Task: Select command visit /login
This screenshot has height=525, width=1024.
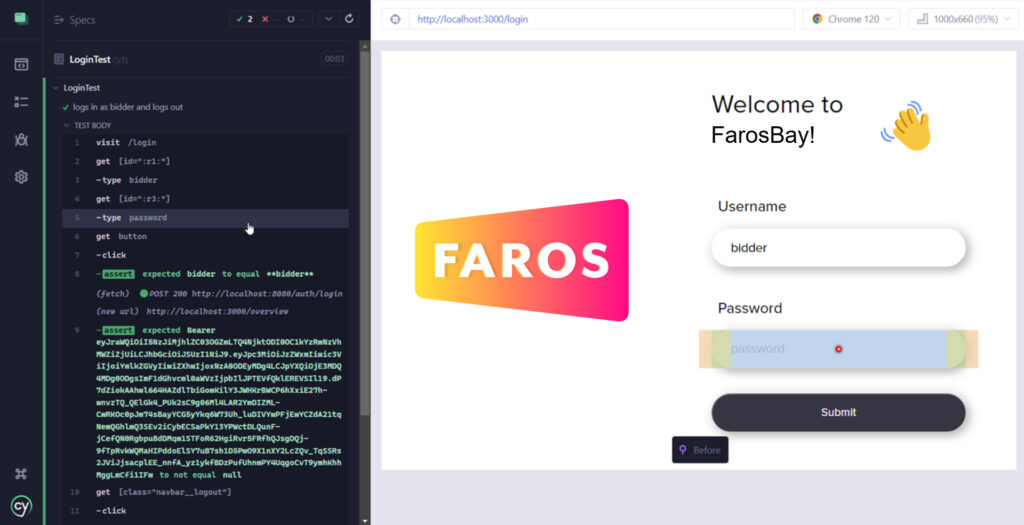Action: coord(206,142)
